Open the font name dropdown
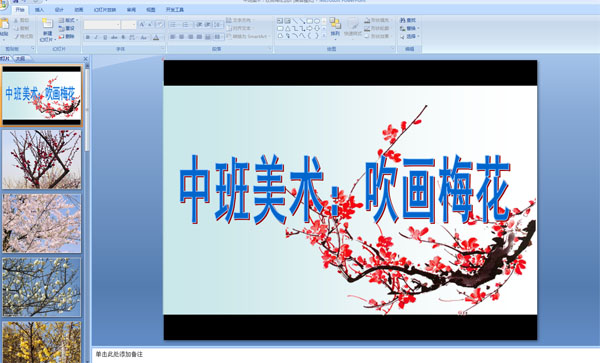Screen dimensions: 600x363 point(102,25)
